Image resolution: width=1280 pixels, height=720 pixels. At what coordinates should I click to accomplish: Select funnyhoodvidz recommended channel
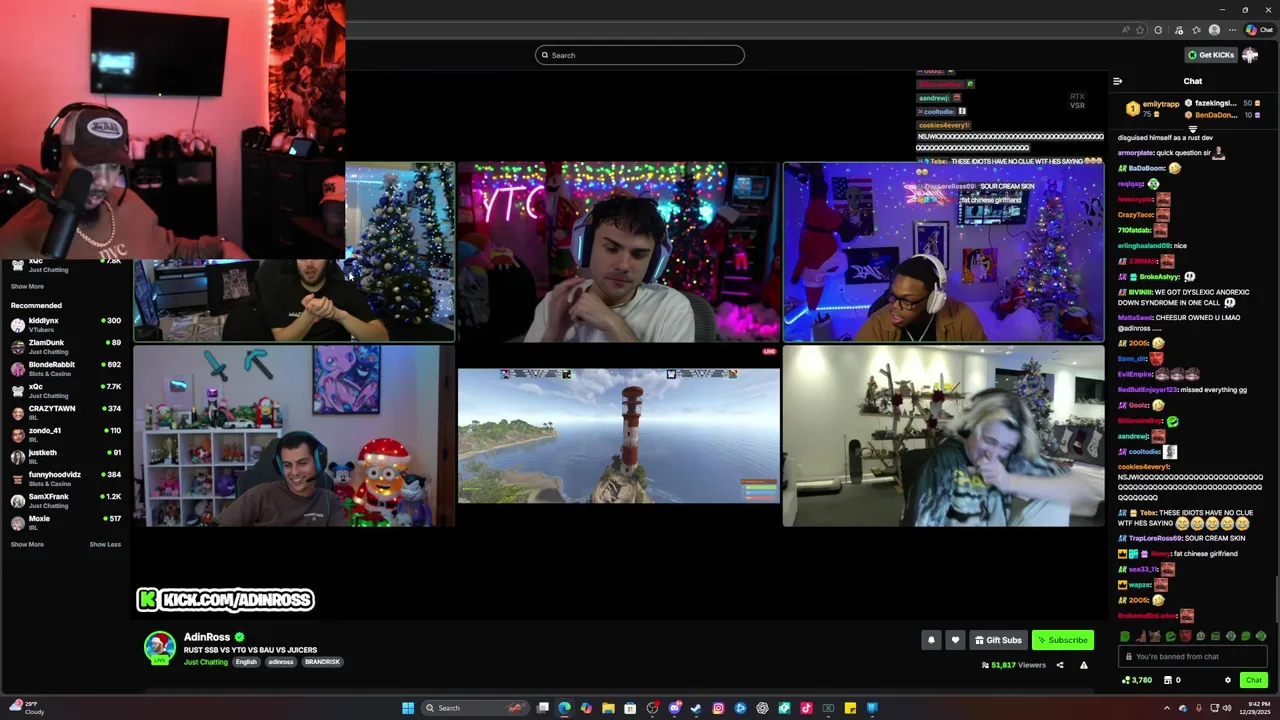tap(66, 478)
